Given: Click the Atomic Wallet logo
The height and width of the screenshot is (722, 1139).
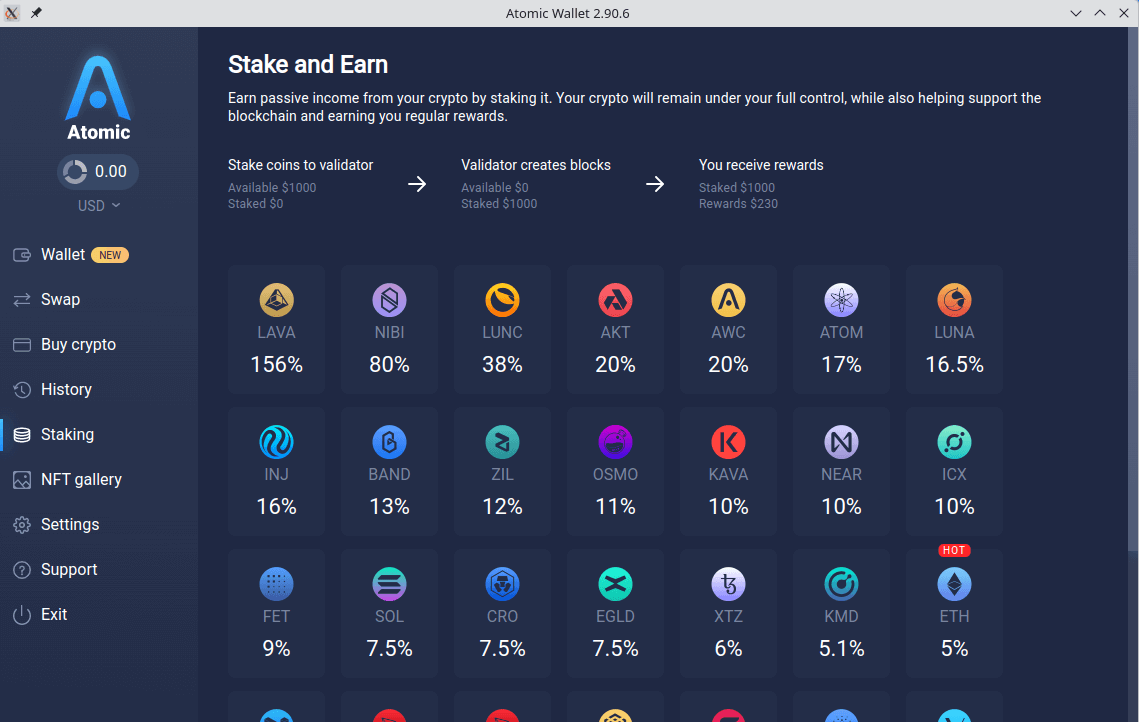Looking at the screenshot, I should [97, 95].
